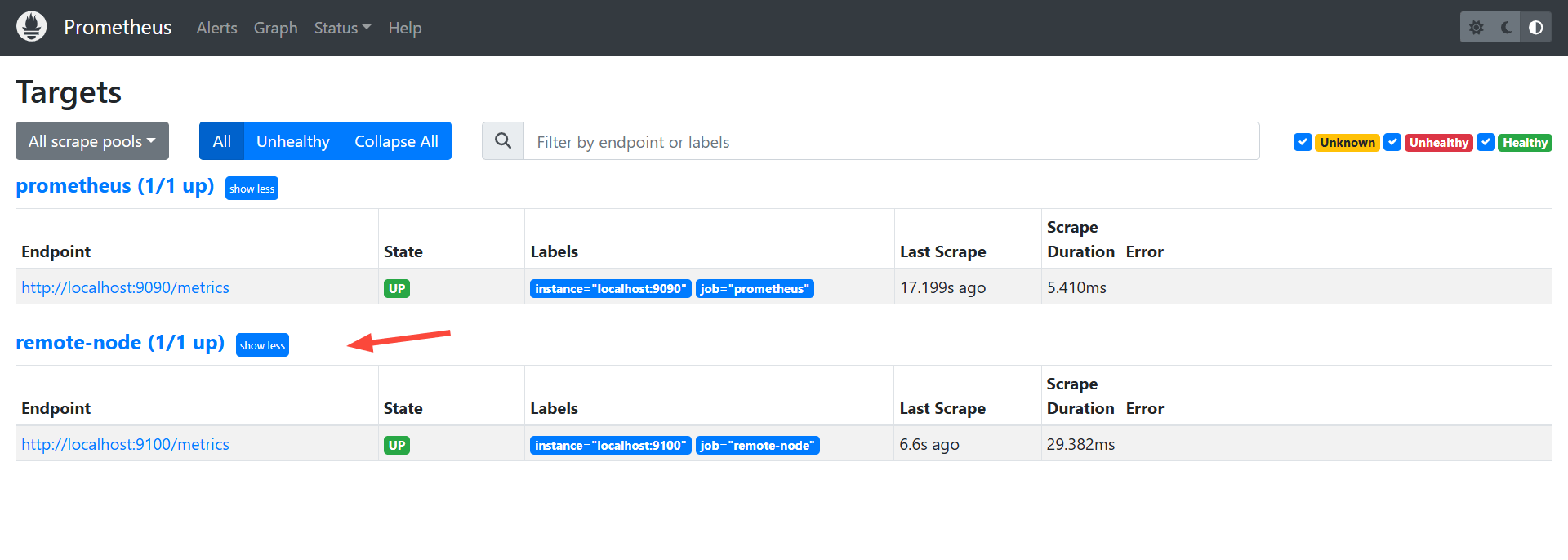Switch to light theme sun icon

tap(1476, 28)
